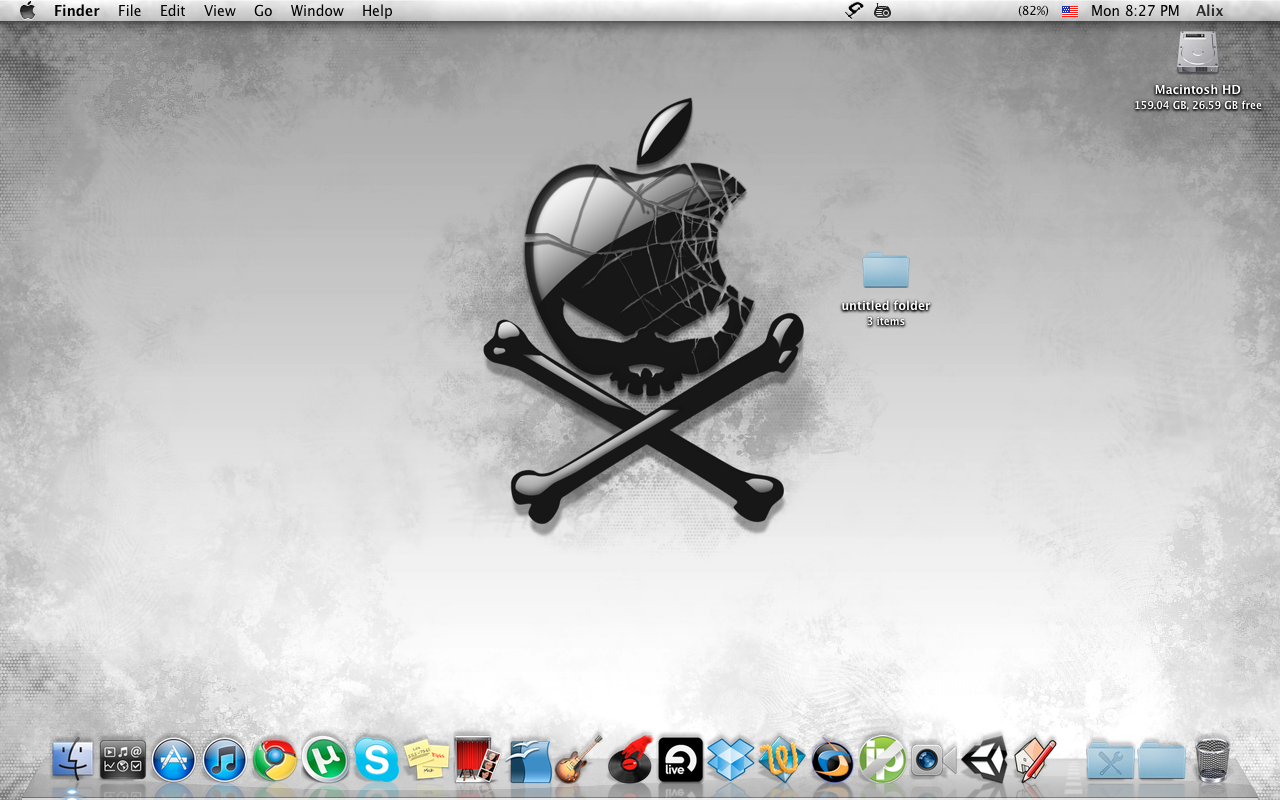Click the clamp status icon in menu bar
The height and width of the screenshot is (800, 1280).
pos(853,10)
